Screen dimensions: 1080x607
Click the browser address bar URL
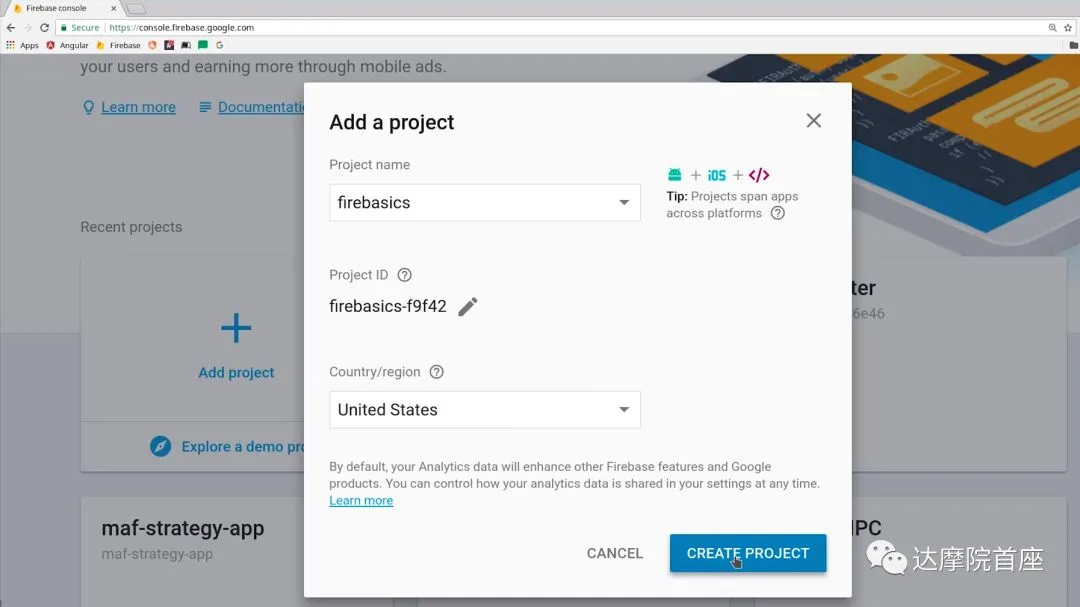point(182,28)
